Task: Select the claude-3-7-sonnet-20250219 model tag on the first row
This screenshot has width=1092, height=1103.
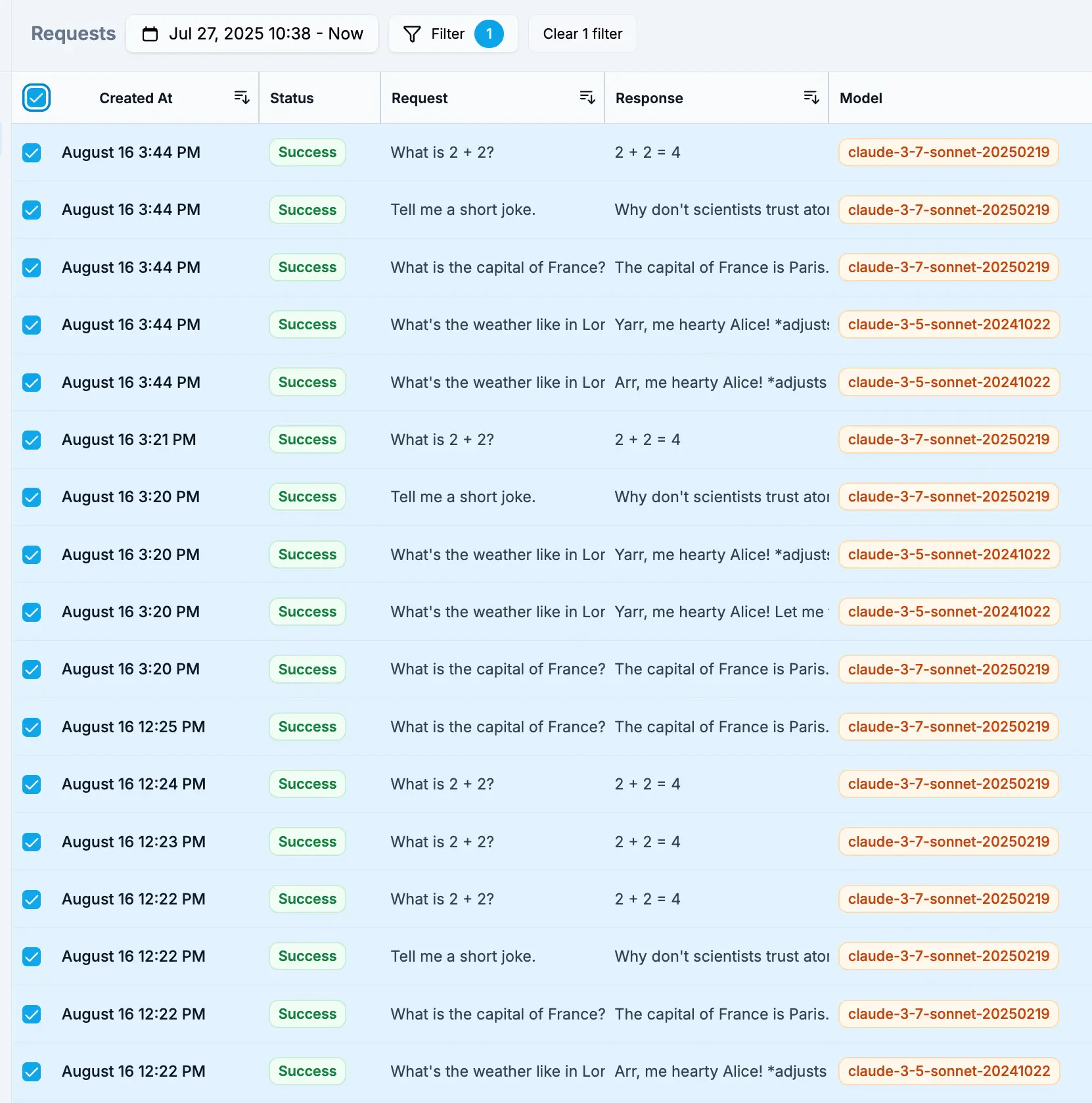Action: [x=948, y=152]
